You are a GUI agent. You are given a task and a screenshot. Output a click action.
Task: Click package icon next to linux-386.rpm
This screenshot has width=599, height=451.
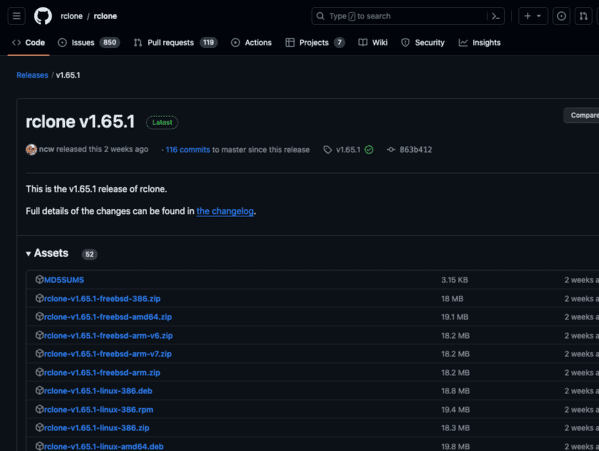pos(39,409)
